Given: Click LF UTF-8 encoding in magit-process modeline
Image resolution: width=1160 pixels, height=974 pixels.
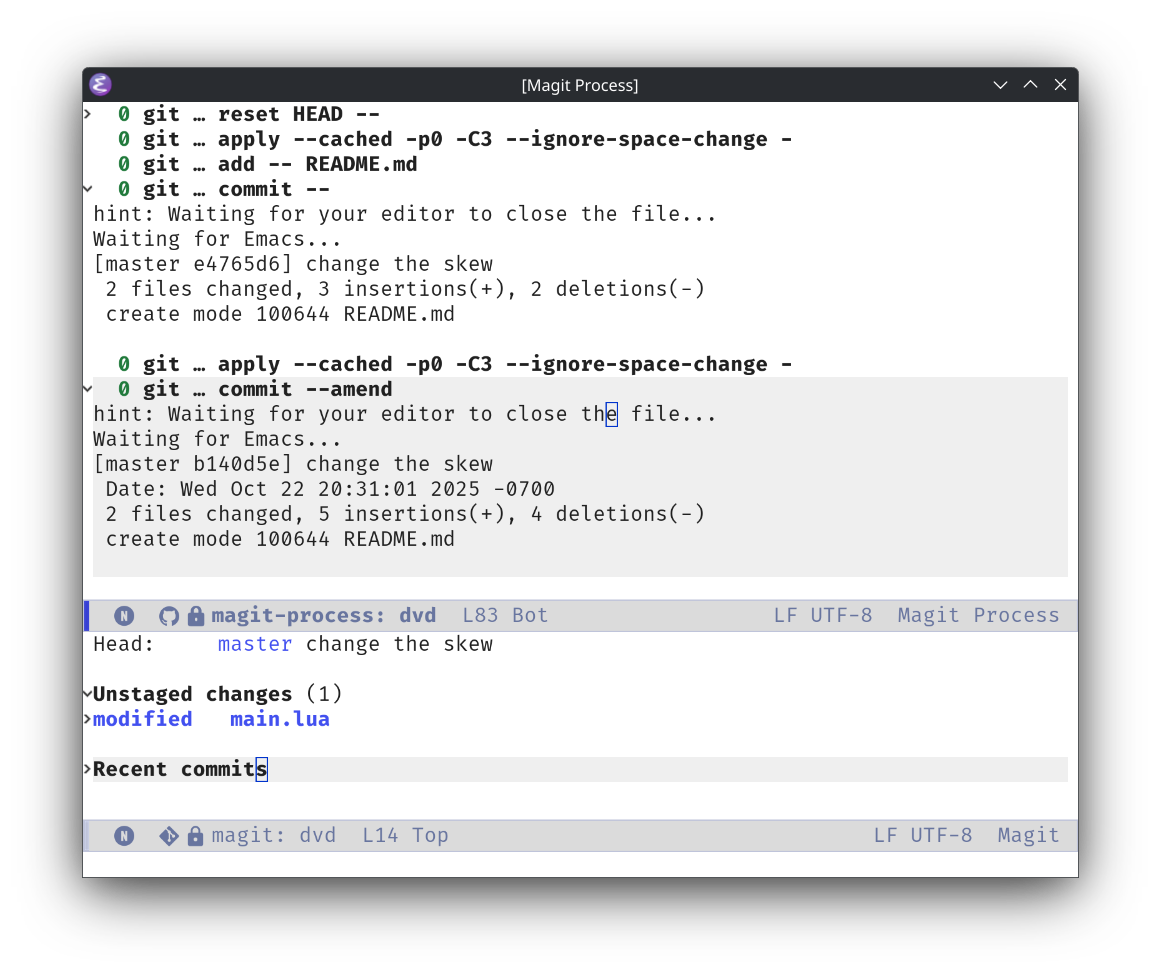Looking at the screenshot, I should (823, 615).
